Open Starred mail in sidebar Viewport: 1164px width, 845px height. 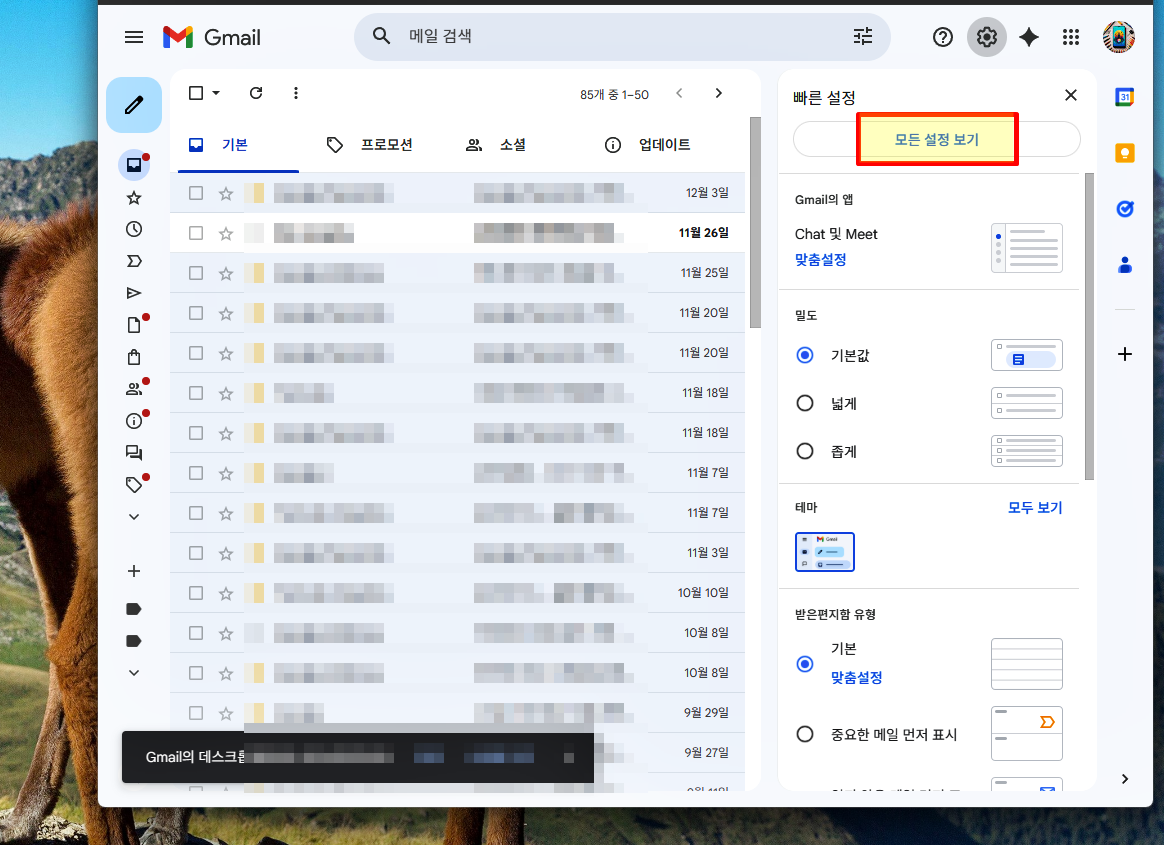(x=134, y=198)
